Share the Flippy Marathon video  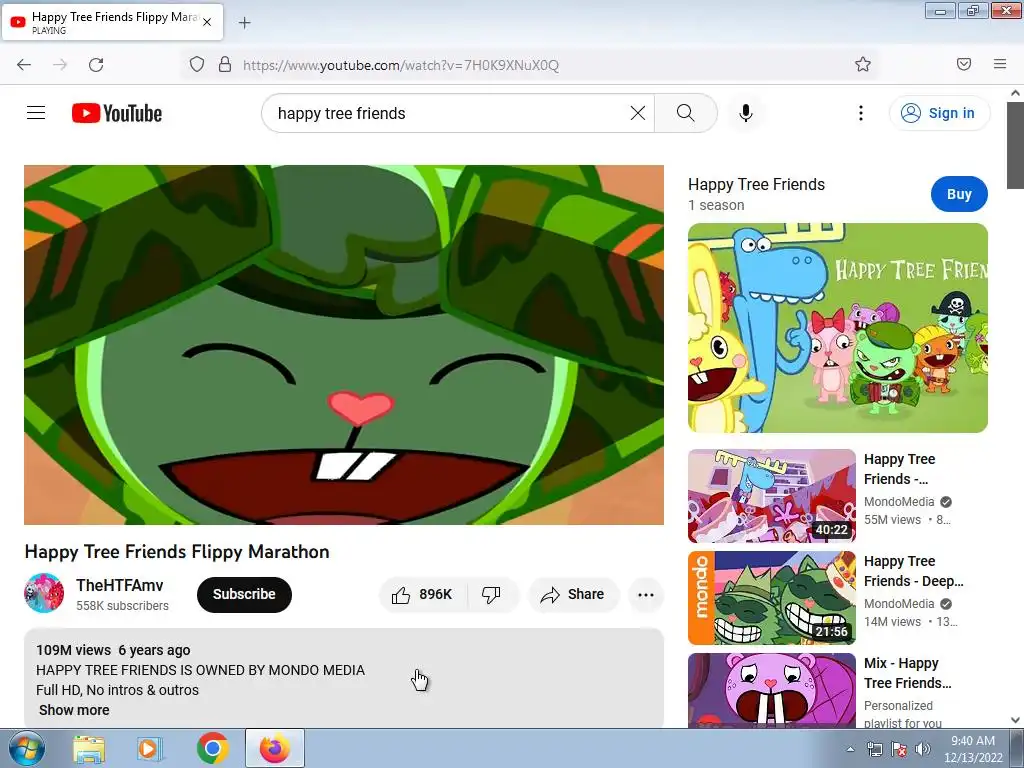[573, 594]
